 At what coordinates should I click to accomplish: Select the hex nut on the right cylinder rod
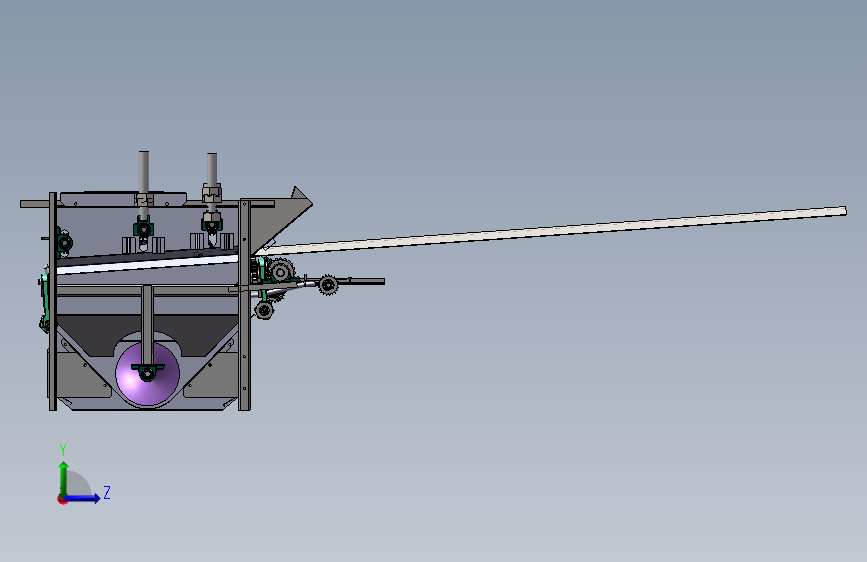point(212,193)
